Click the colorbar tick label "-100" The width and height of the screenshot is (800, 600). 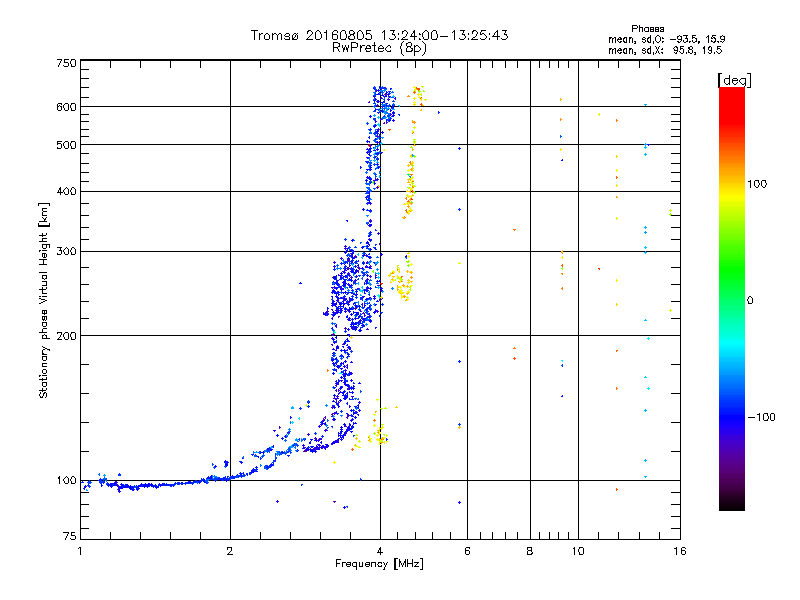761,417
